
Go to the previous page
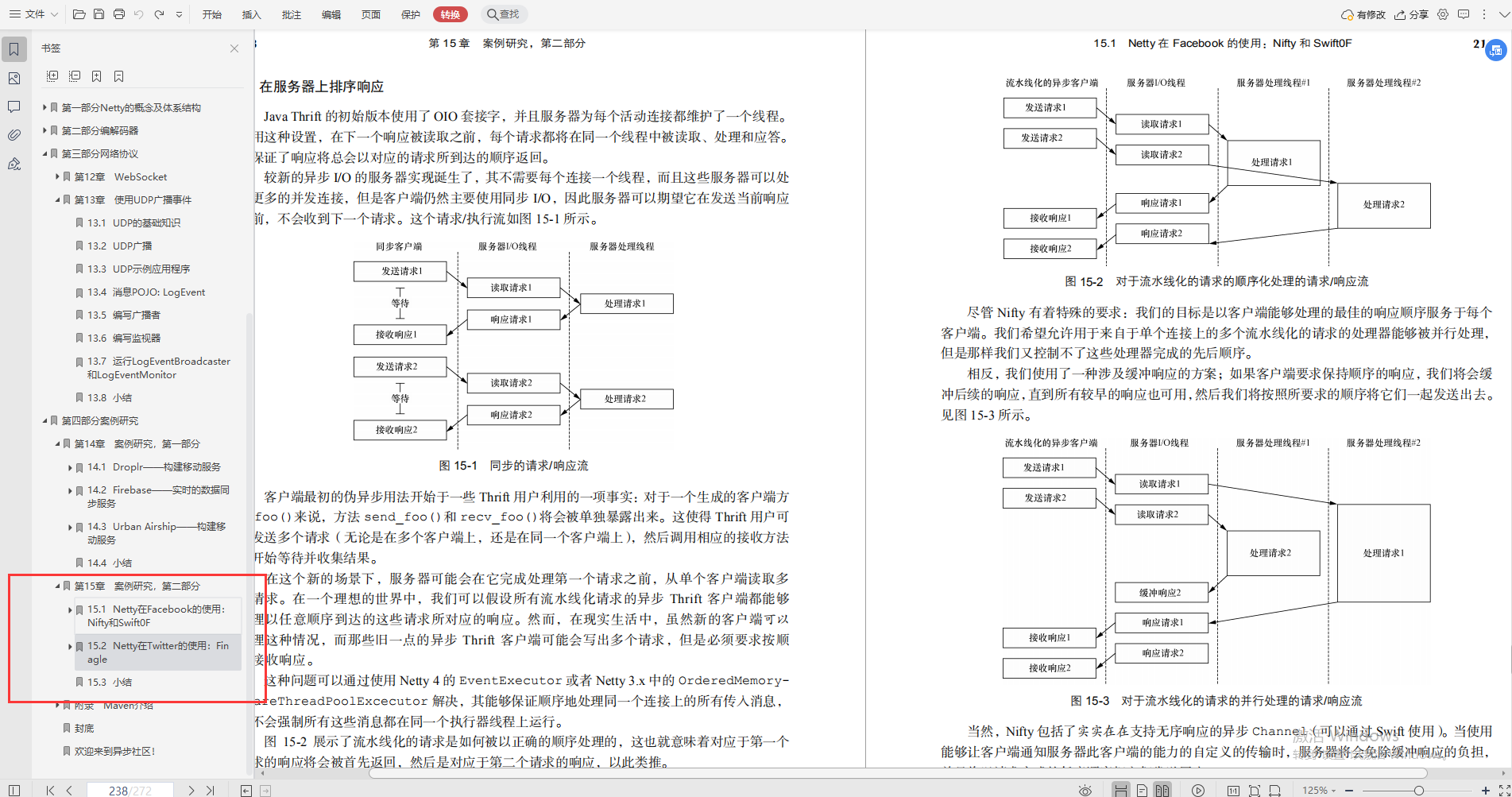pos(70,791)
